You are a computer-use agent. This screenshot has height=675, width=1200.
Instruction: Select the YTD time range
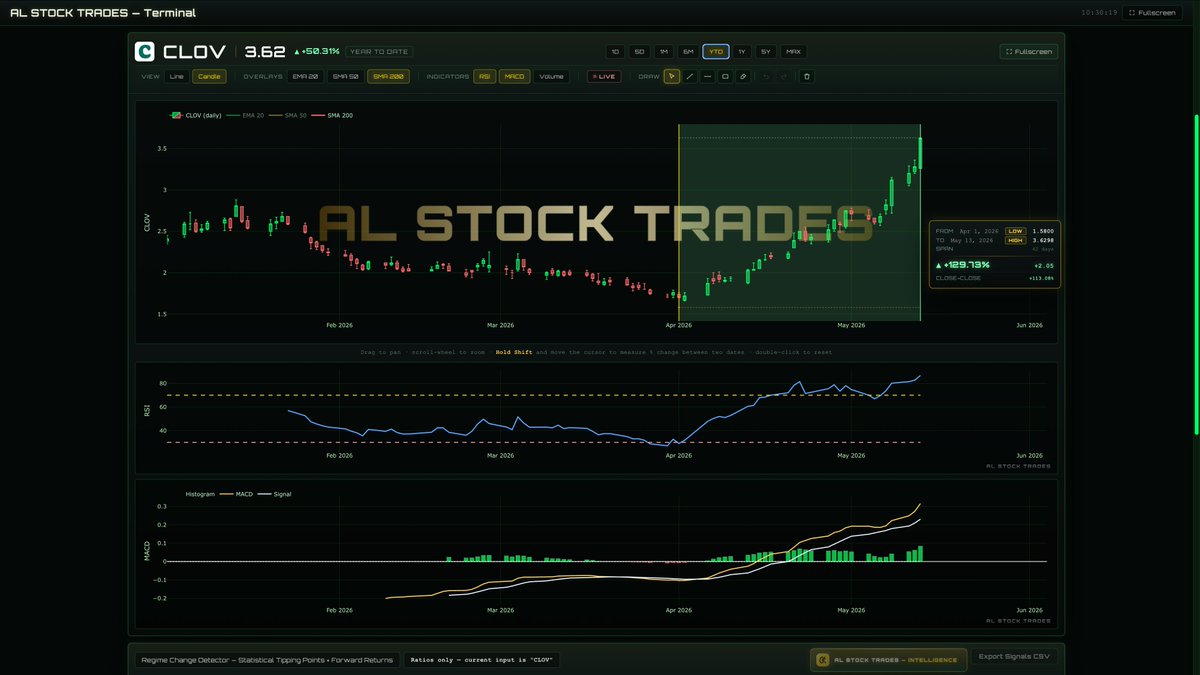715,51
